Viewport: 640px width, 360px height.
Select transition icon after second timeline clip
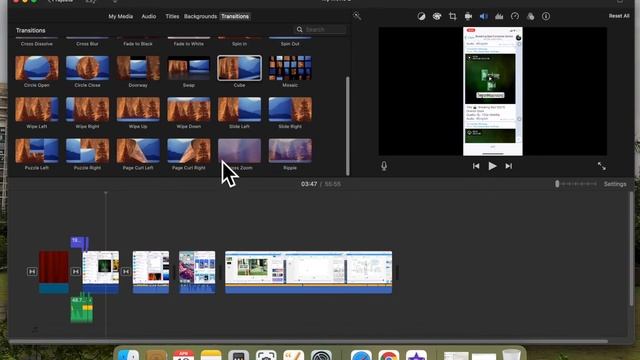126,271
